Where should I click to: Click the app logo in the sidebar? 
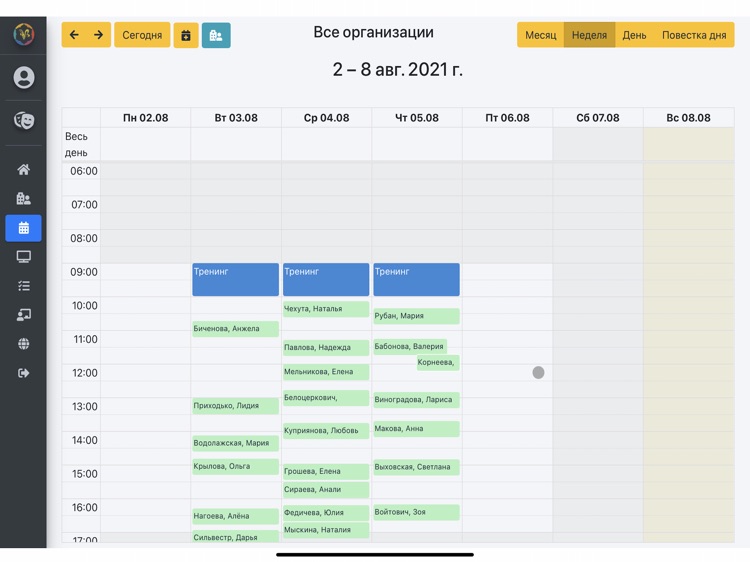(23, 34)
